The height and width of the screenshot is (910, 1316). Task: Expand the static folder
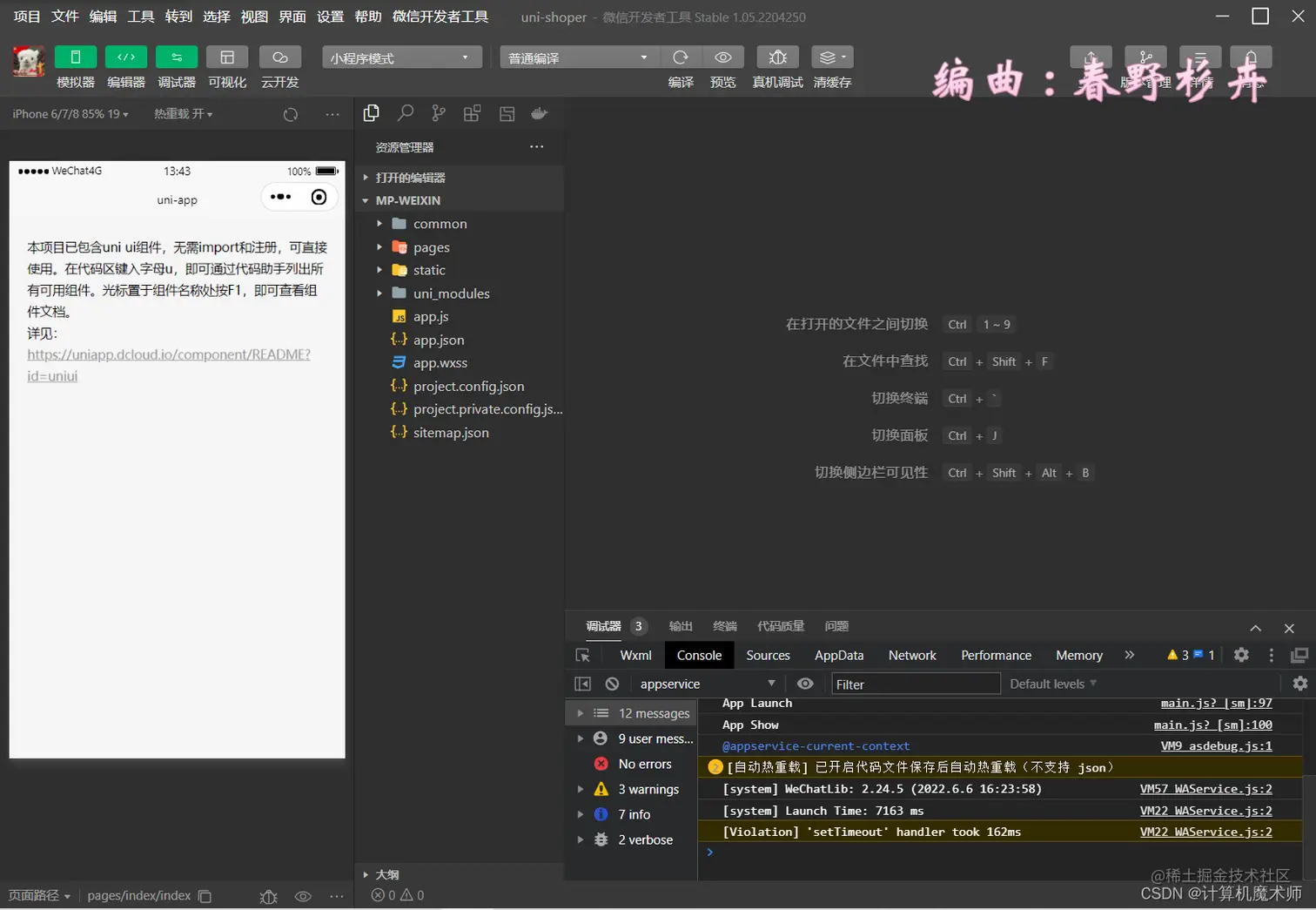[461, 270]
